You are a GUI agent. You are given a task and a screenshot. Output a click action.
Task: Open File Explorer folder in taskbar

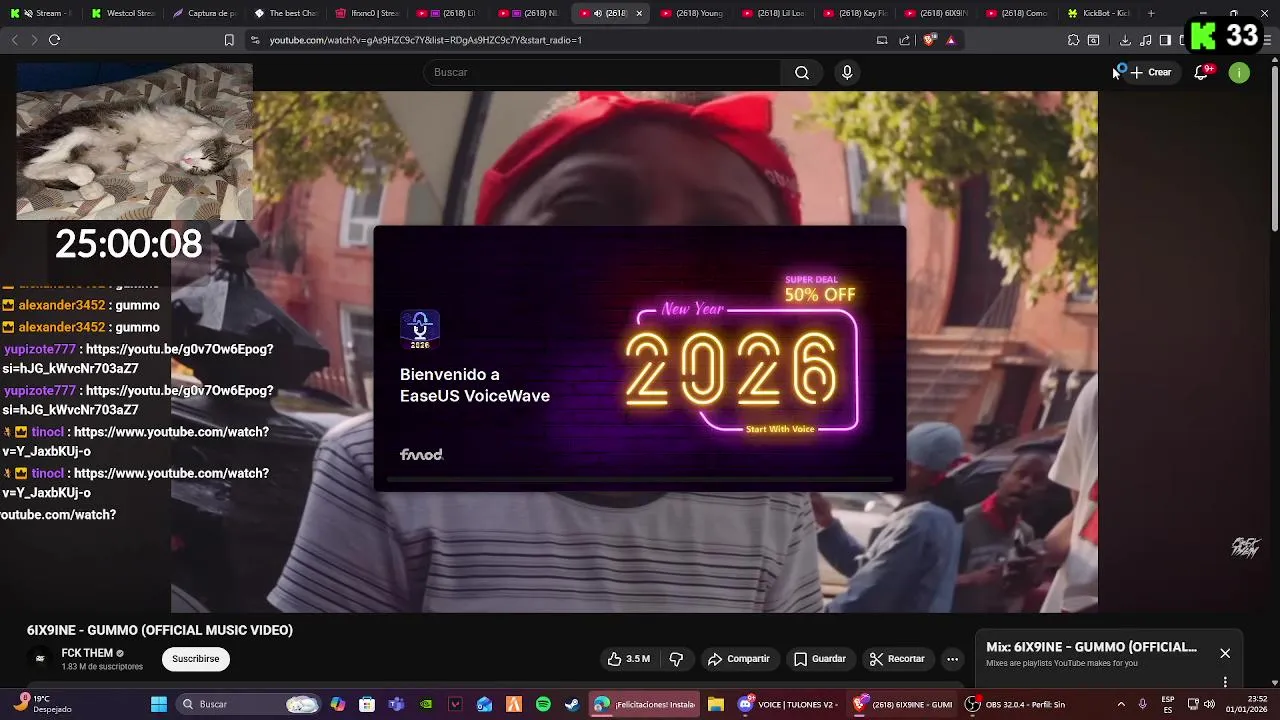click(x=716, y=704)
